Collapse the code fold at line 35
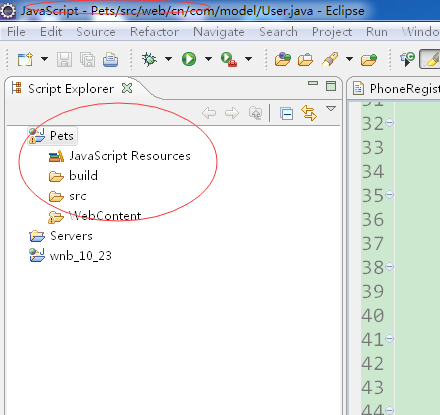The width and height of the screenshot is (440, 415). tap(389, 194)
